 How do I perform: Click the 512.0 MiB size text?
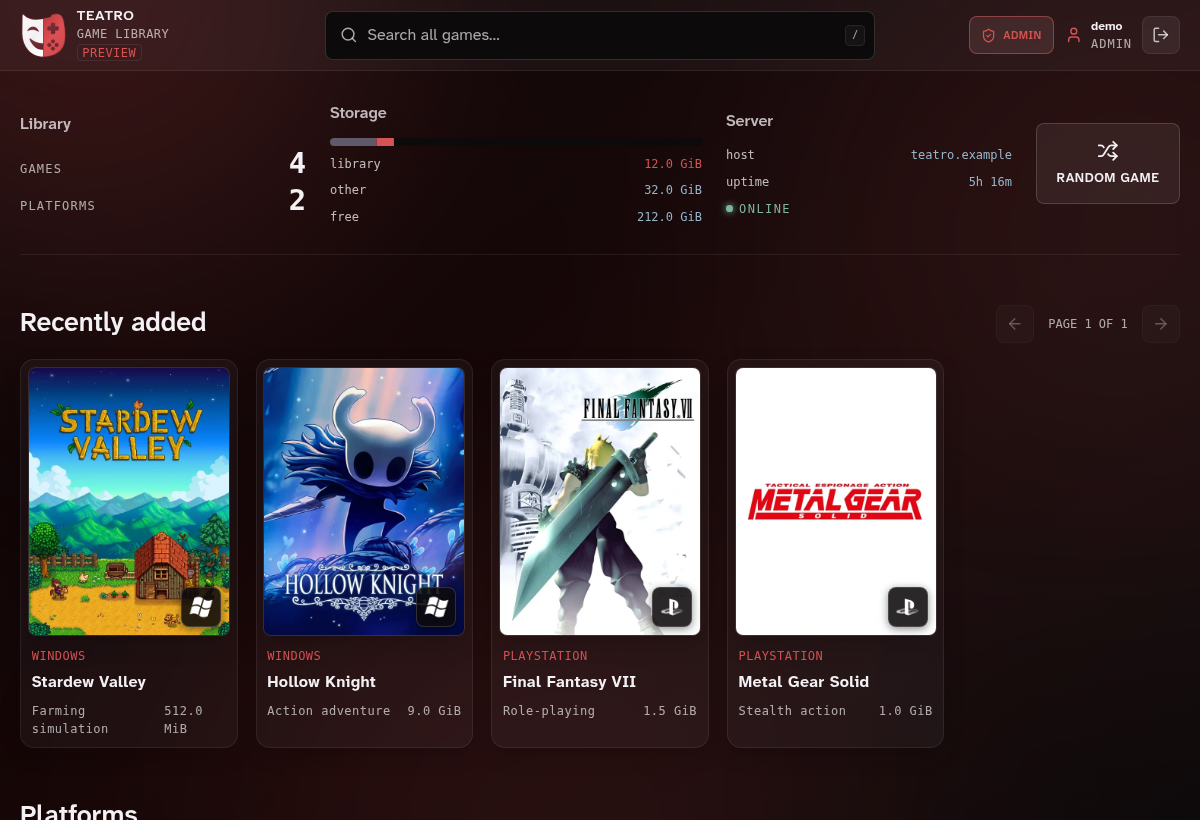184,720
